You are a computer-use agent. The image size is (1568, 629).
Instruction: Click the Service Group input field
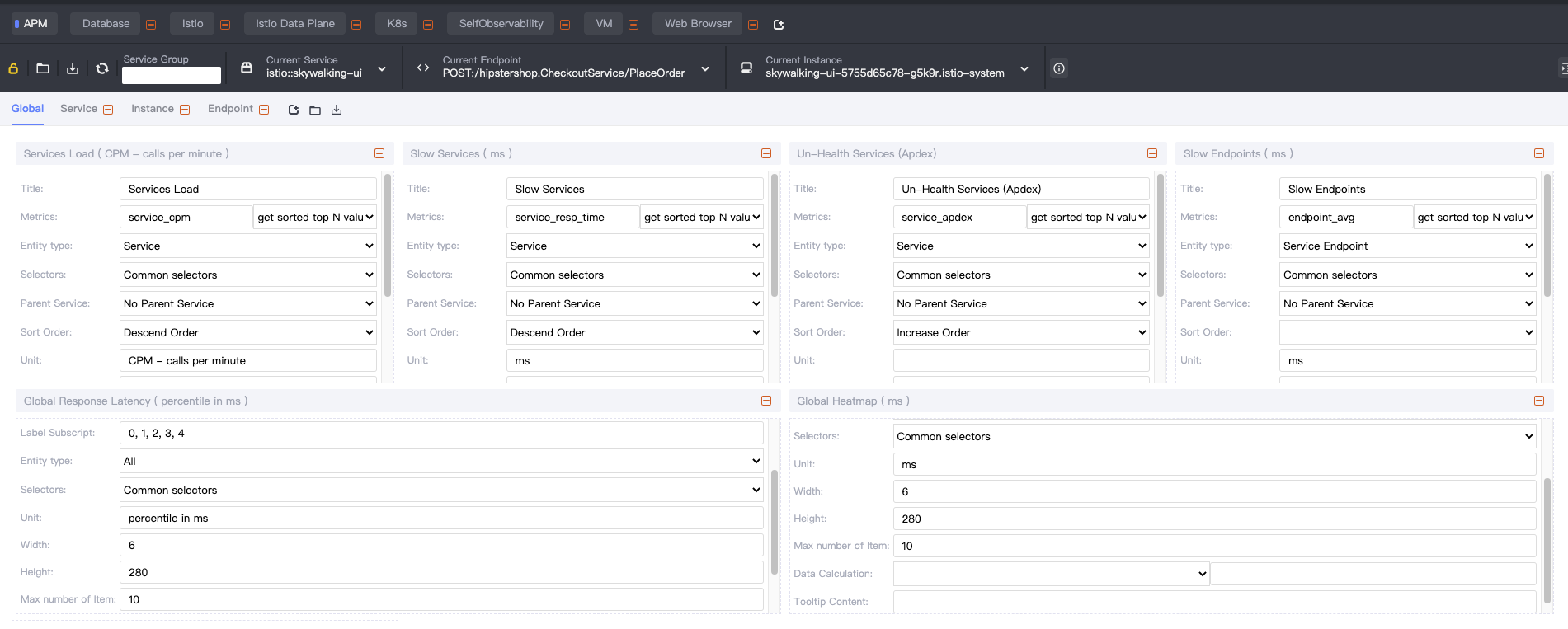coord(172,76)
